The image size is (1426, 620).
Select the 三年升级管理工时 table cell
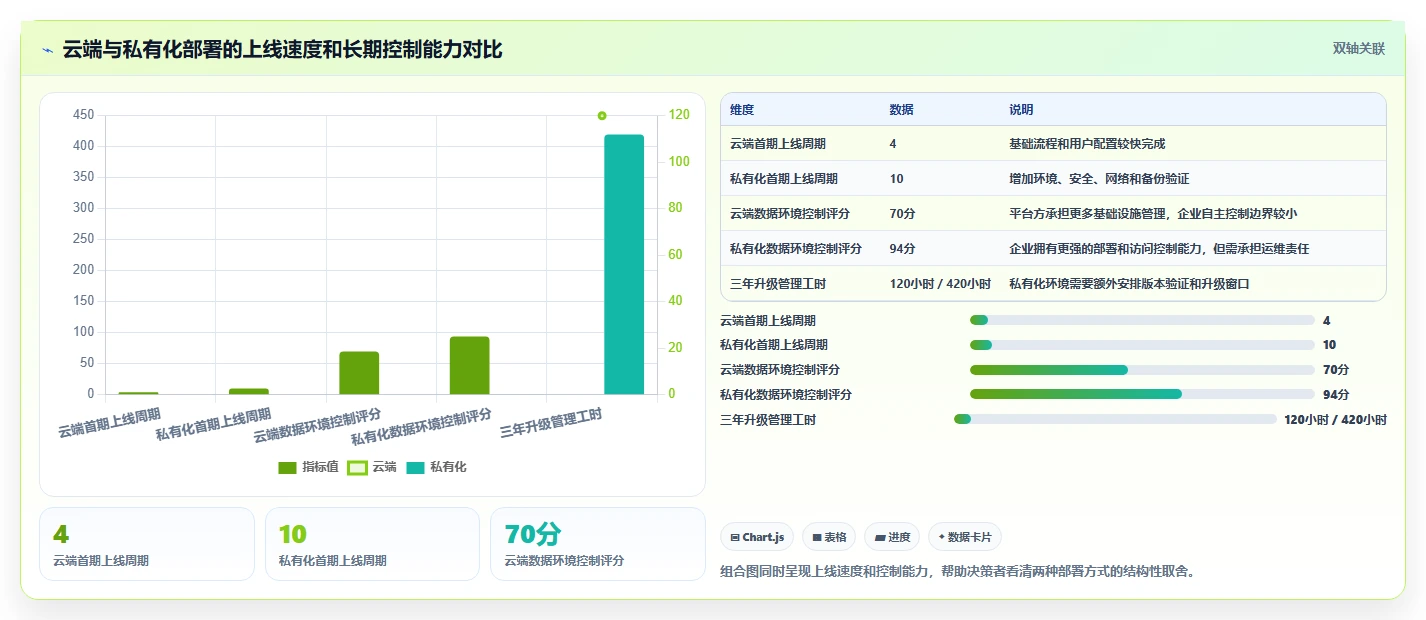click(x=800, y=284)
